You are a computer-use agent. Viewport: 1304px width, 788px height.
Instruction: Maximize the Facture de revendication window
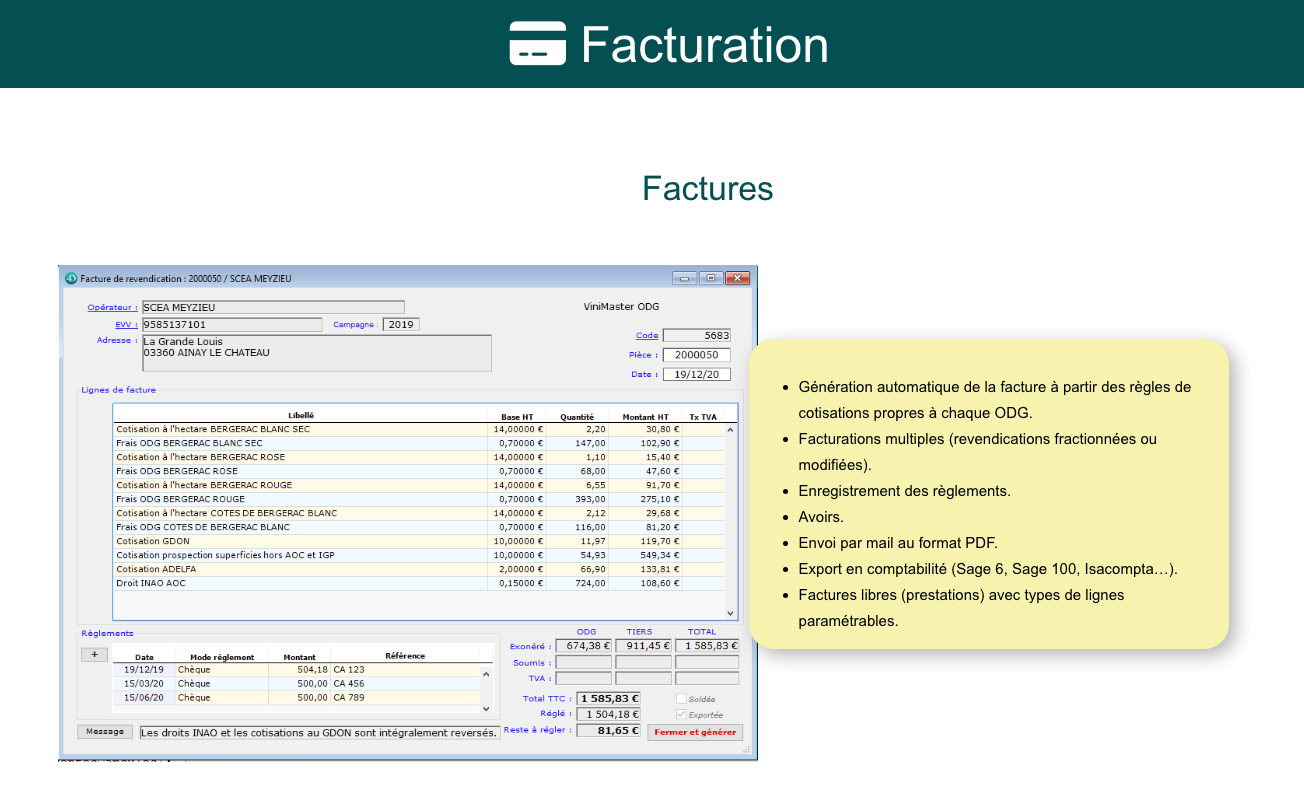pyautogui.click(x=711, y=278)
